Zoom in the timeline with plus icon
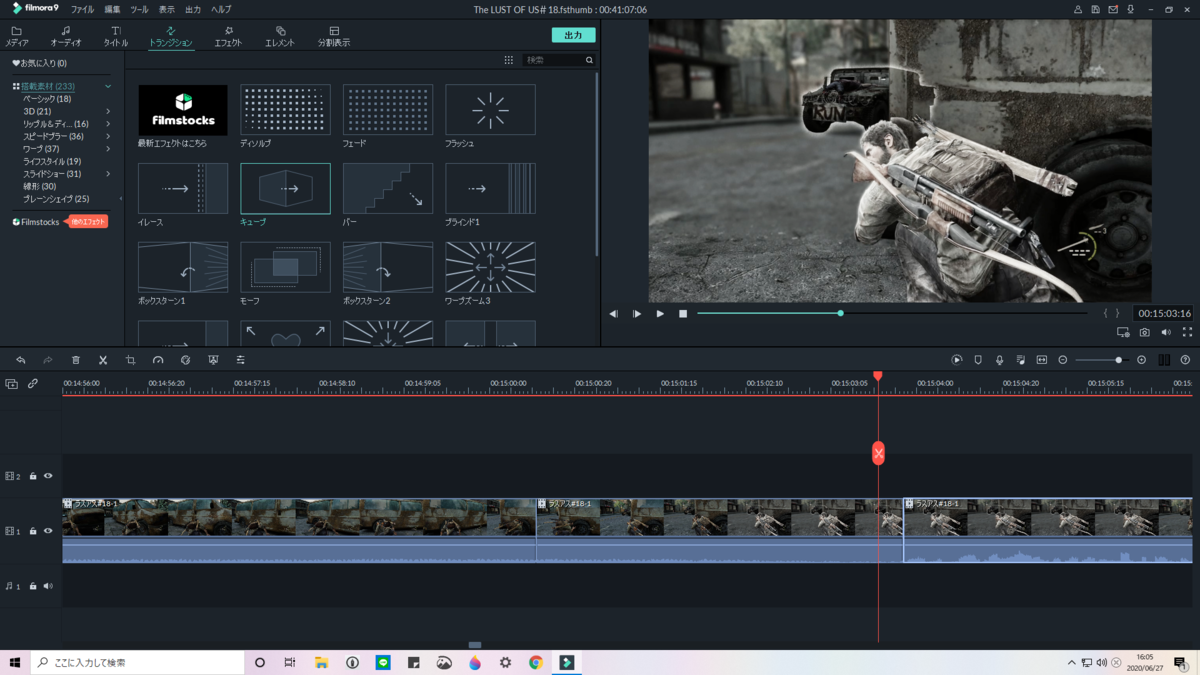 (1142, 360)
